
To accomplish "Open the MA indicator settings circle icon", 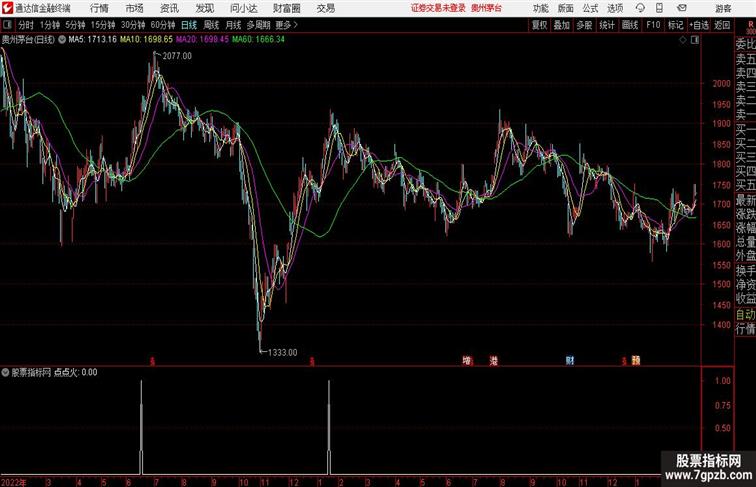I will point(62,40).
